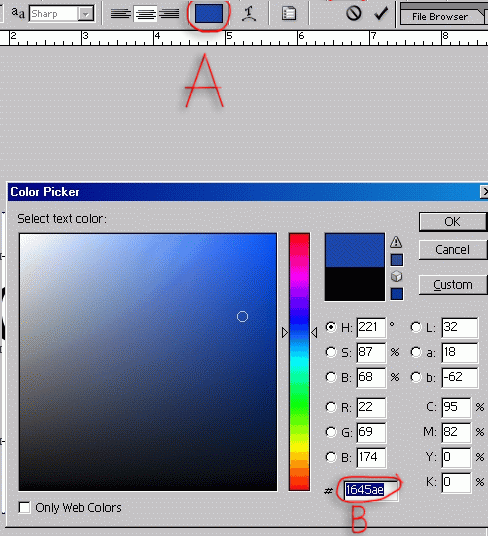Center text alignment in options bar
Screen dimensions: 488x536
pos(145,14)
